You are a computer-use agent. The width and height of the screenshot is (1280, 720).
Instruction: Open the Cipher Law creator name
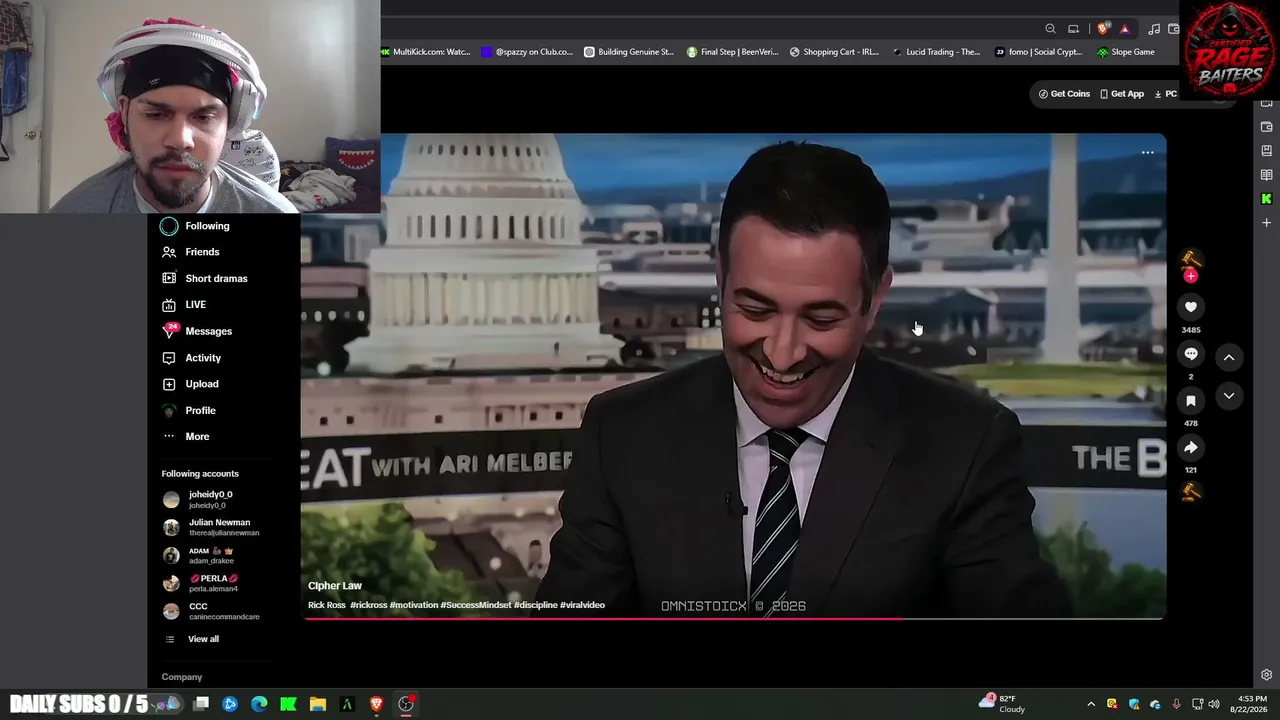(x=335, y=586)
